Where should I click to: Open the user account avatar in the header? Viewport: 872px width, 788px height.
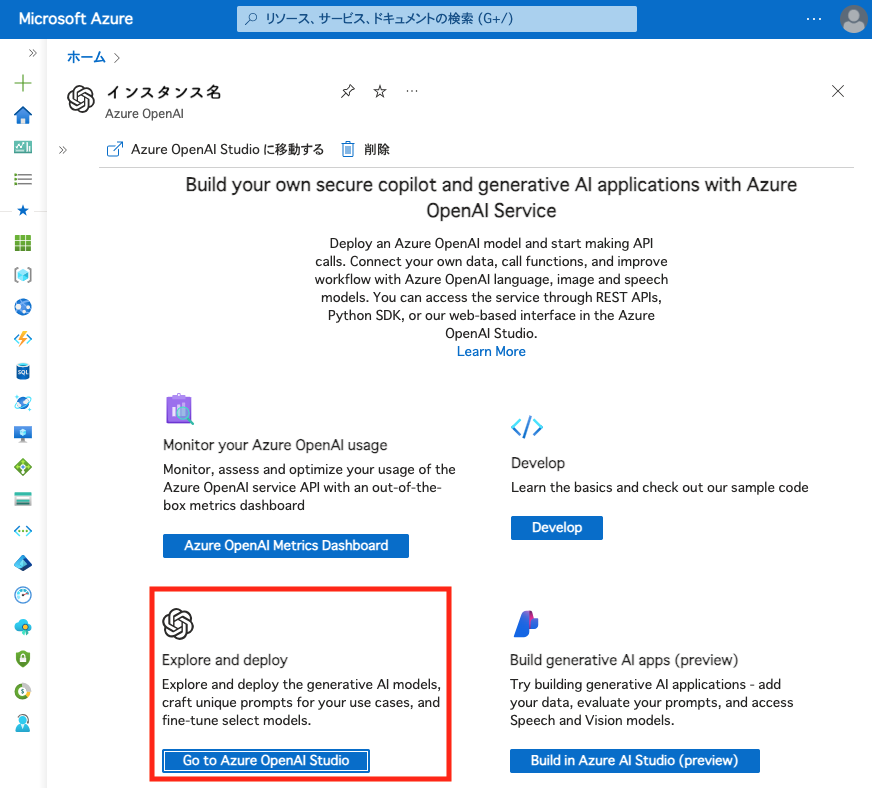tap(853, 19)
